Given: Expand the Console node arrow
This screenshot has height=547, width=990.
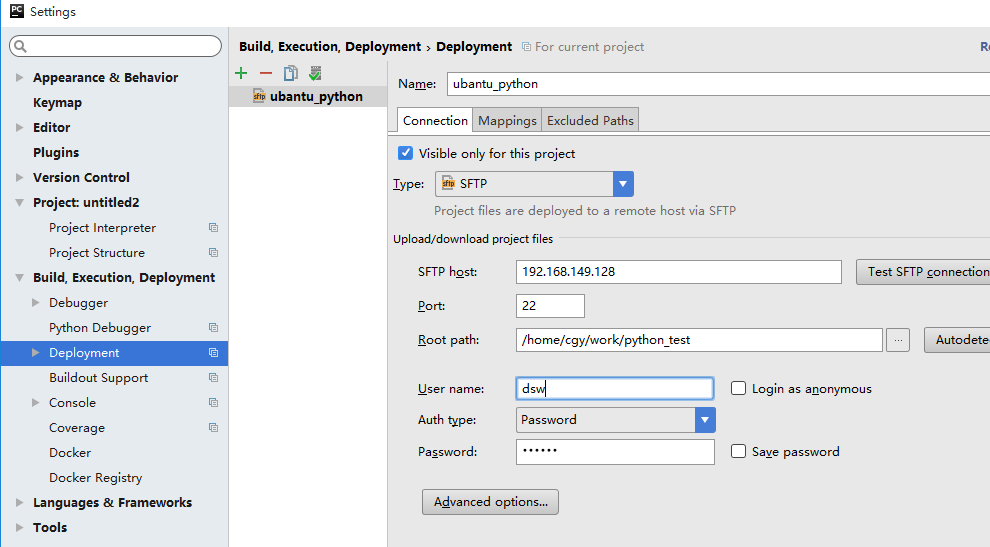Looking at the screenshot, I should pyautogui.click(x=36, y=402).
